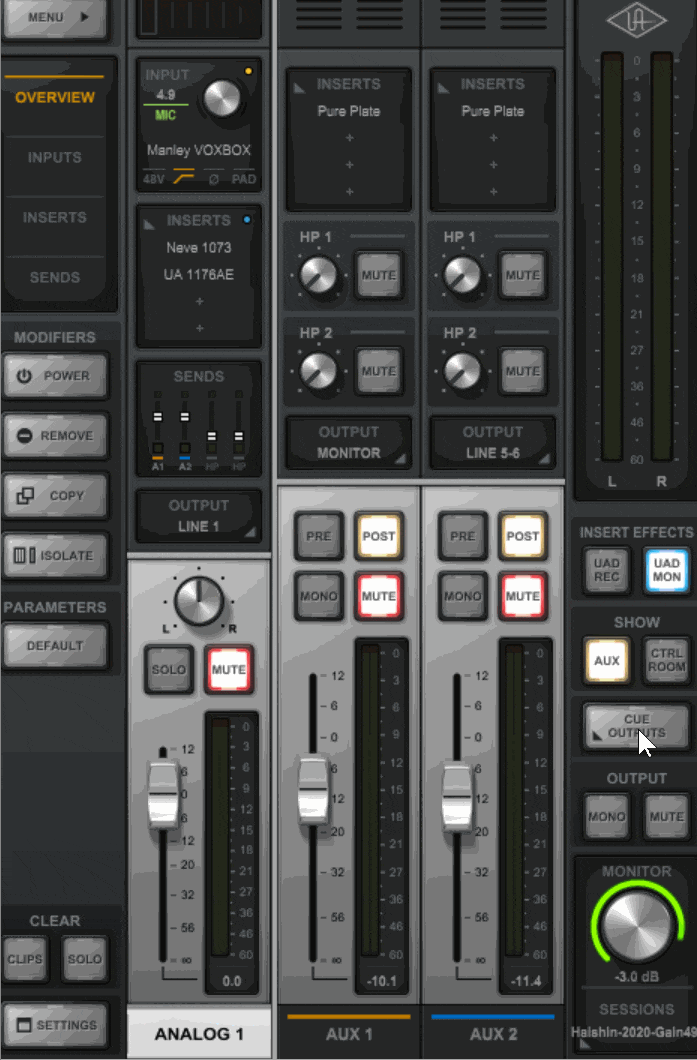Image resolution: width=697 pixels, height=1060 pixels.
Task: Click the POWER modifier button
Action: (55, 376)
